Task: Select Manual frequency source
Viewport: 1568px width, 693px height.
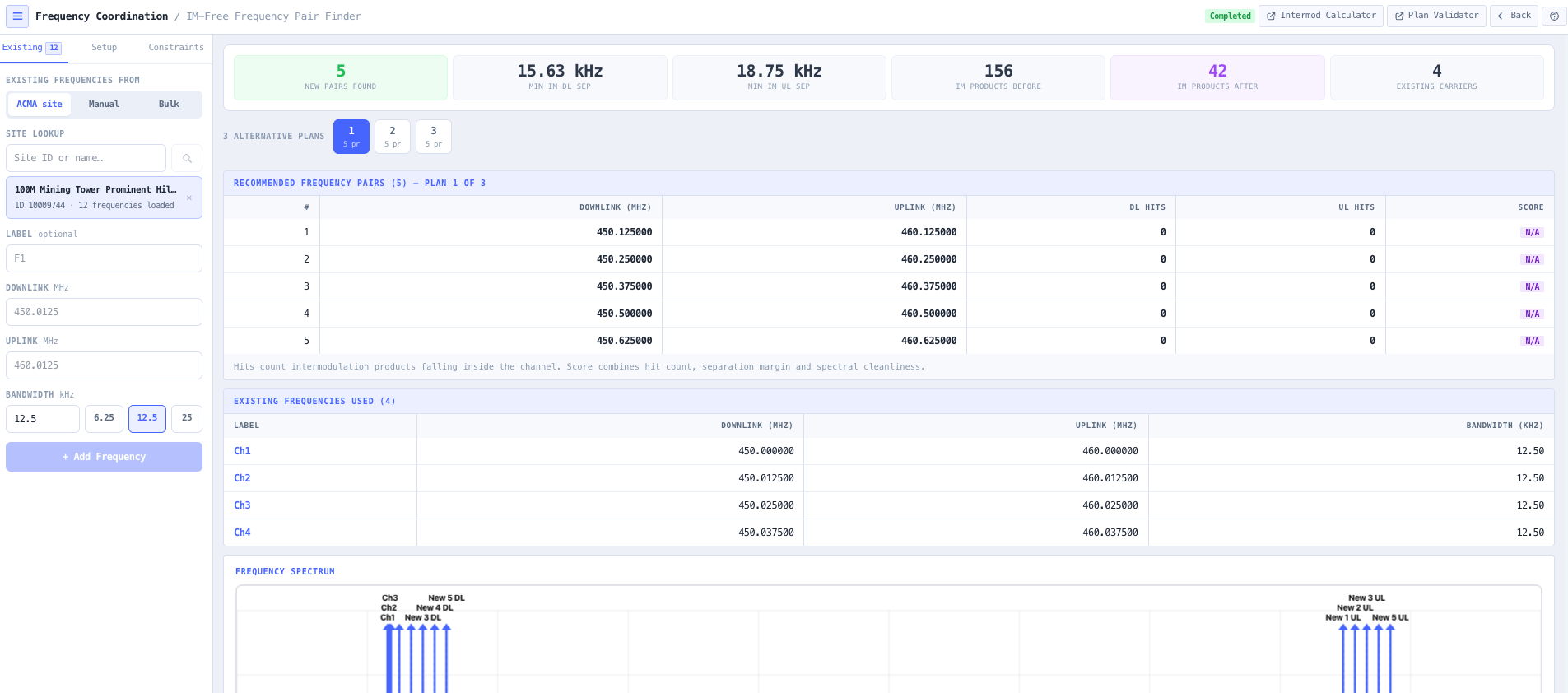Action: click(104, 105)
